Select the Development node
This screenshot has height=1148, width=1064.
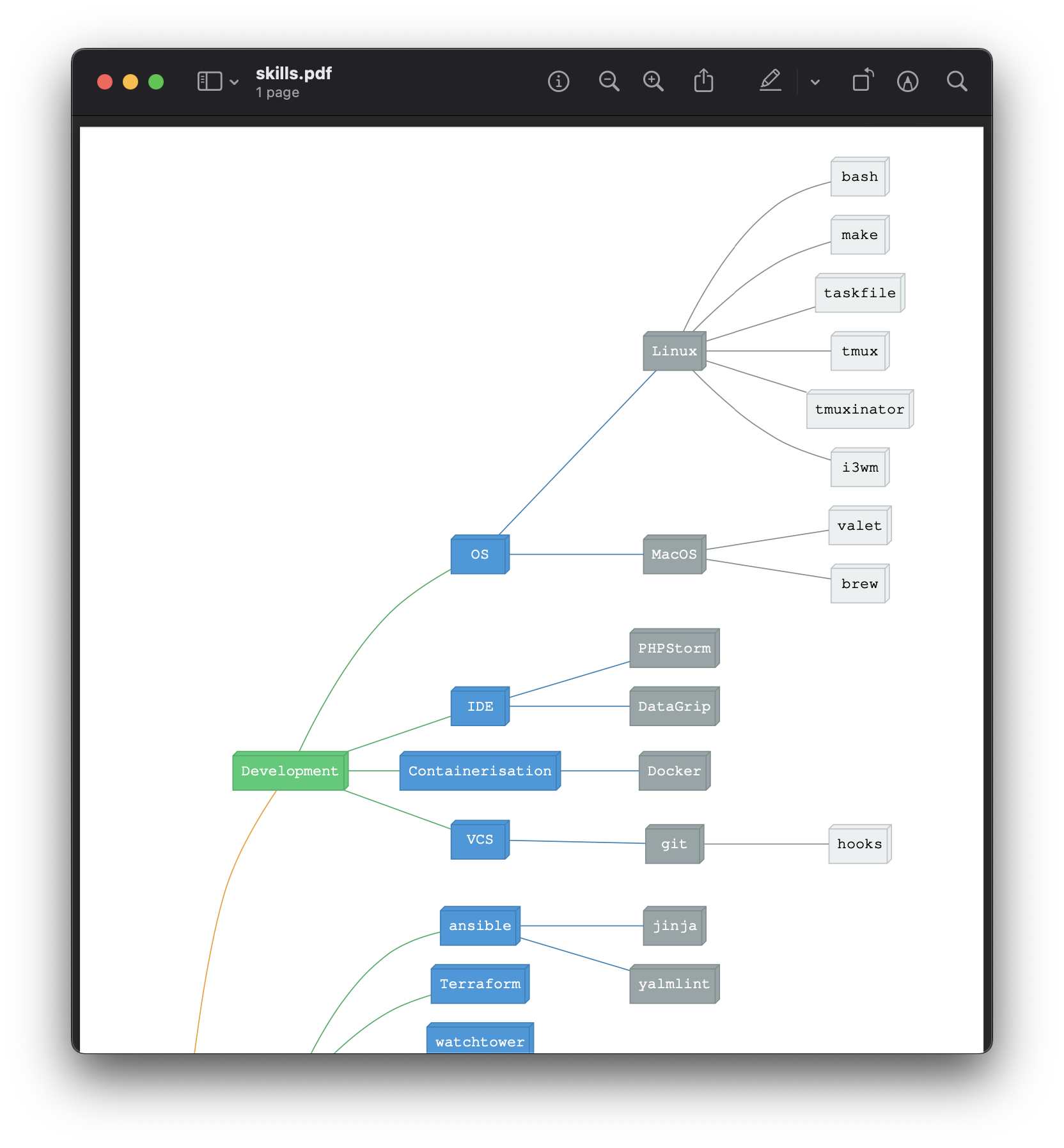click(x=290, y=771)
